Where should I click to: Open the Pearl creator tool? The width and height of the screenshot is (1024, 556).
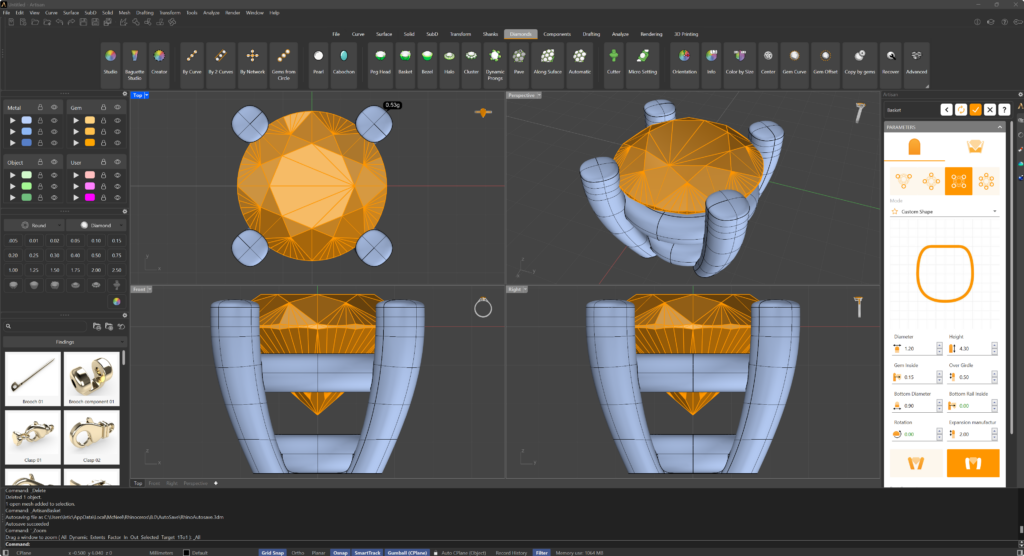point(318,62)
